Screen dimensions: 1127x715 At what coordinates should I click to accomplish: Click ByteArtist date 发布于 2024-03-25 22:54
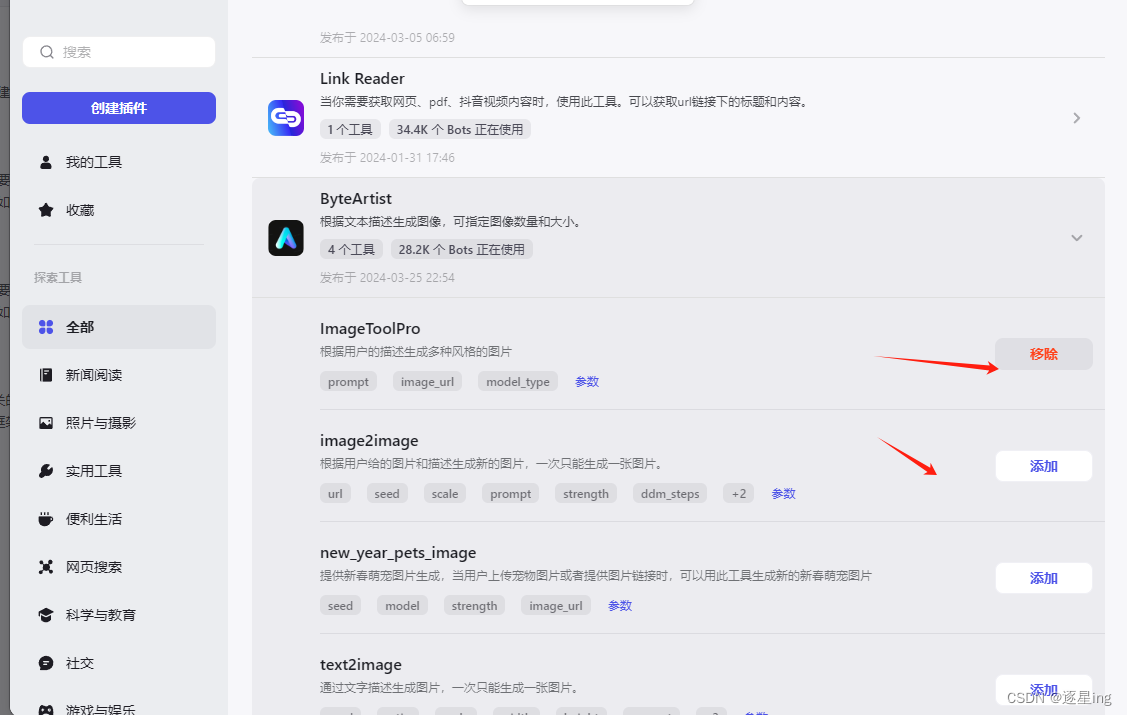click(x=387, y=277)
